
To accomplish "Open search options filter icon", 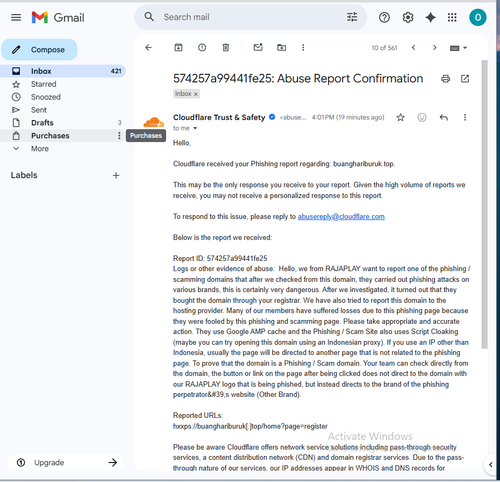I will [352, 17].
